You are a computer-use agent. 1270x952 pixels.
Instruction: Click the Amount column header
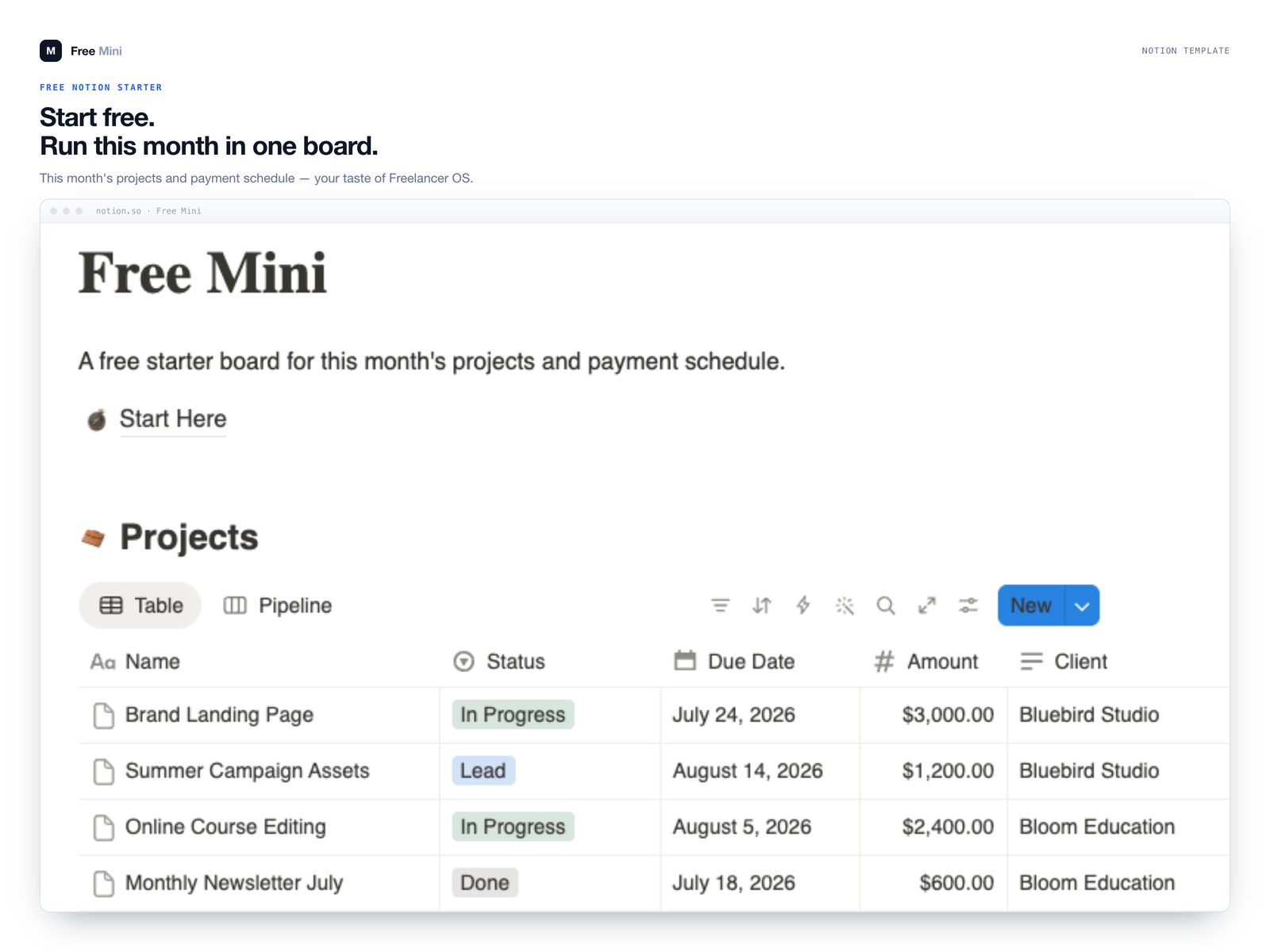point(933,662)
